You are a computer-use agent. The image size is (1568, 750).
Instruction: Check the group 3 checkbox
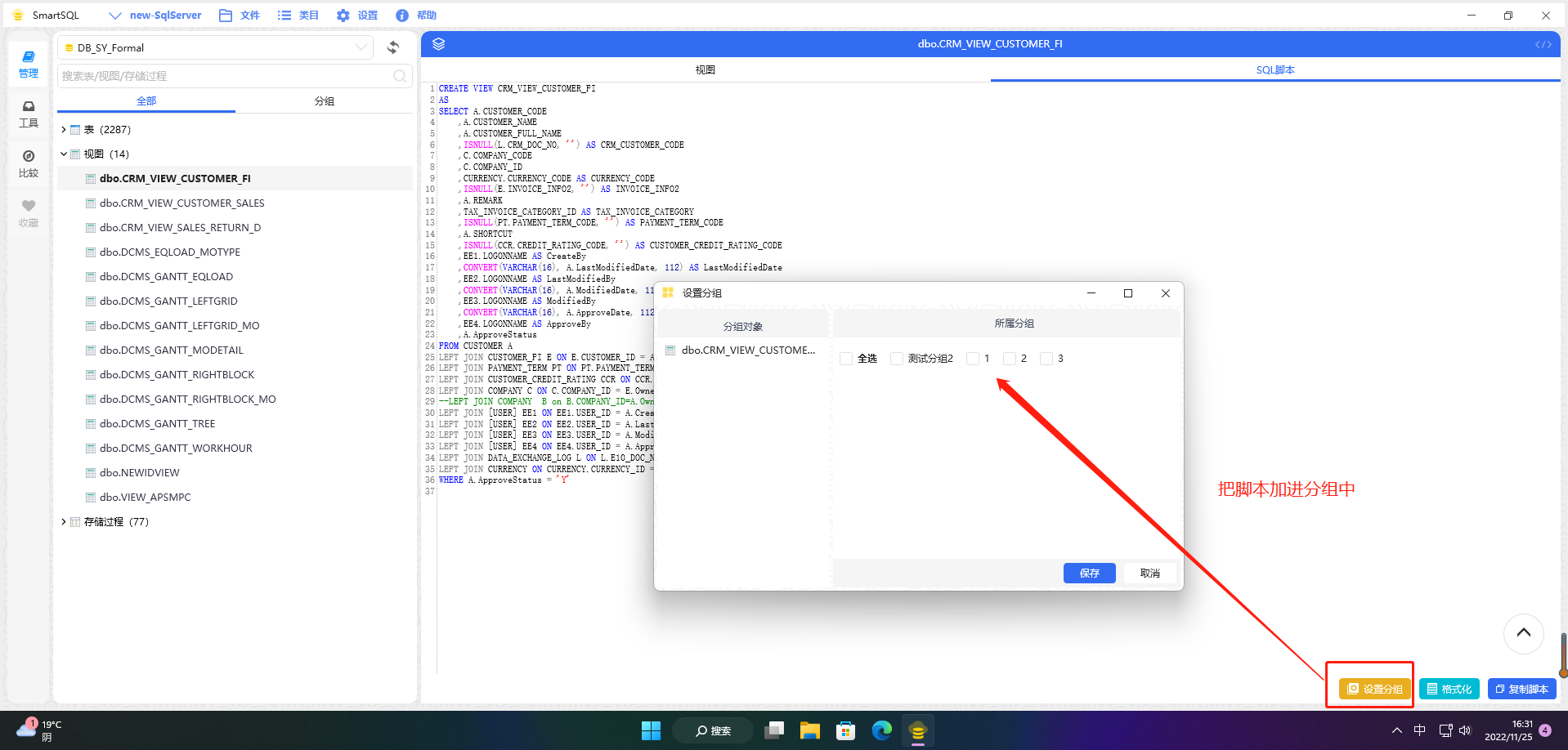[x=1046, y=359]
